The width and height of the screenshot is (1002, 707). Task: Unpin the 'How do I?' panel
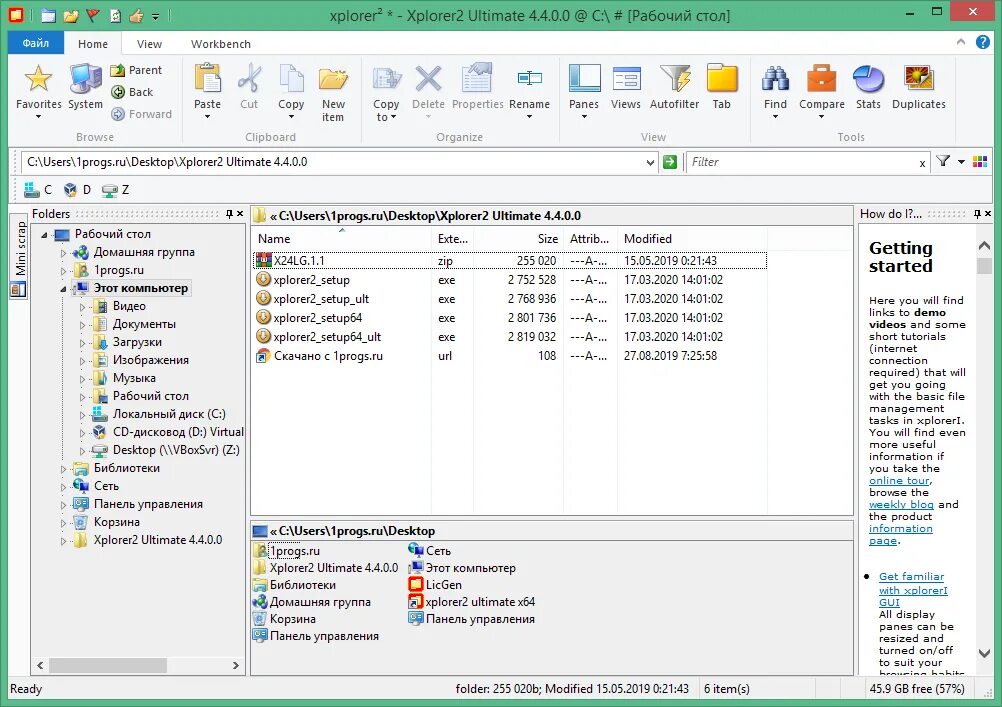(x=978, y=213)
